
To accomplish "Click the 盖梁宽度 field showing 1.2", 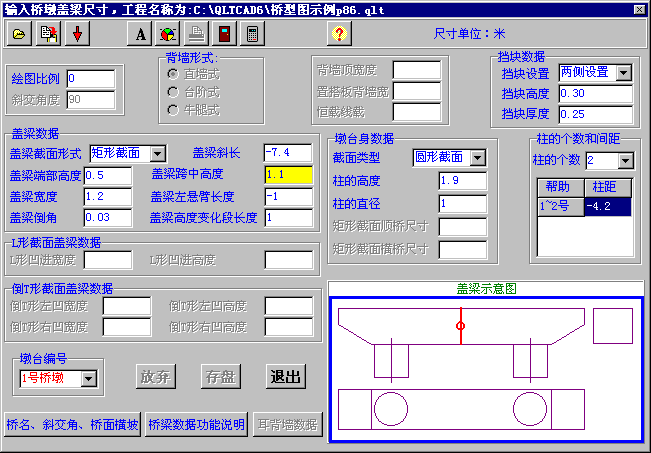I will (x=108, y=197).
